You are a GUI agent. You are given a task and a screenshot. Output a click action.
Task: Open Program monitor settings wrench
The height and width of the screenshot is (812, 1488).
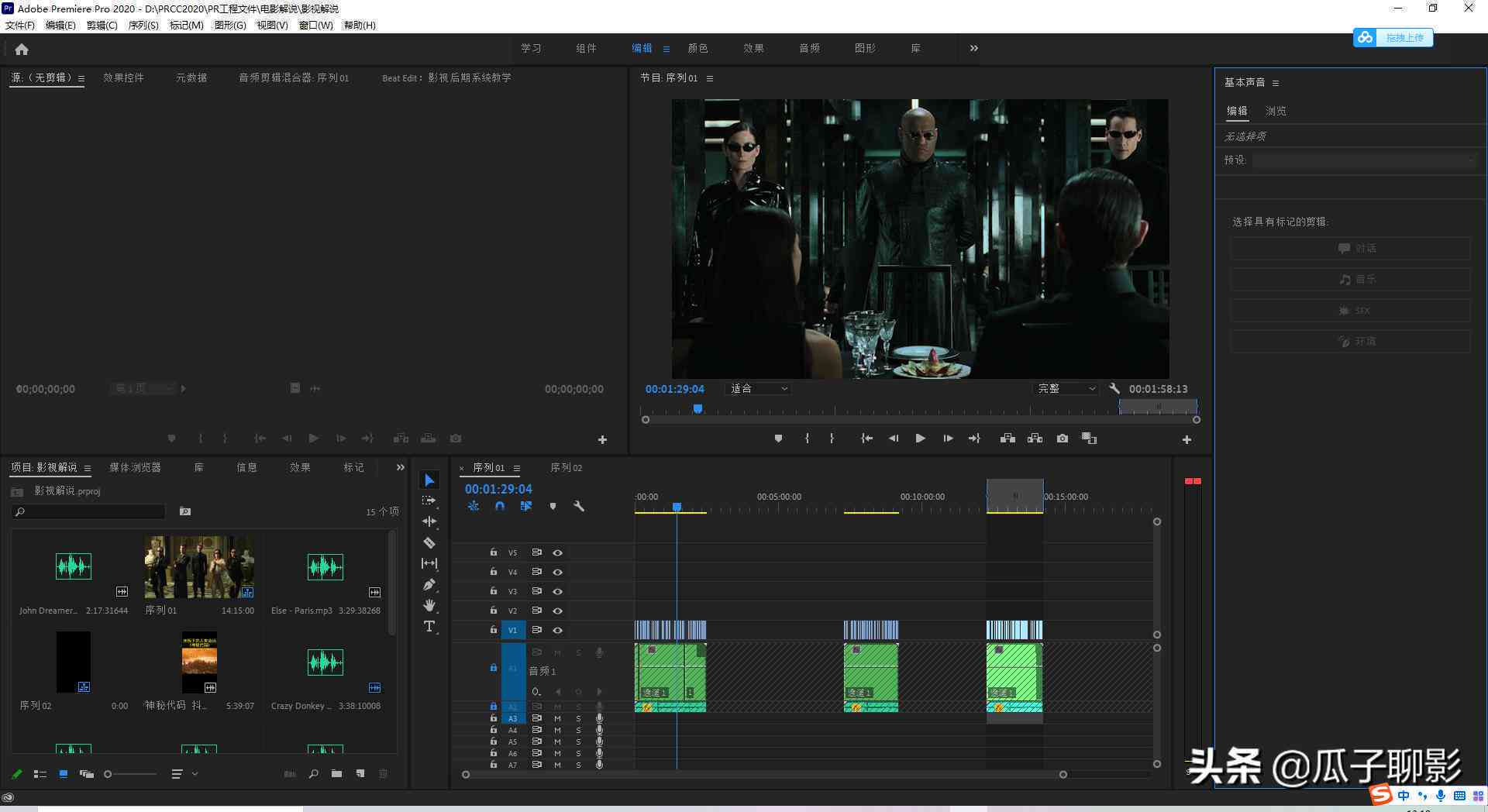click(1114, 389)
